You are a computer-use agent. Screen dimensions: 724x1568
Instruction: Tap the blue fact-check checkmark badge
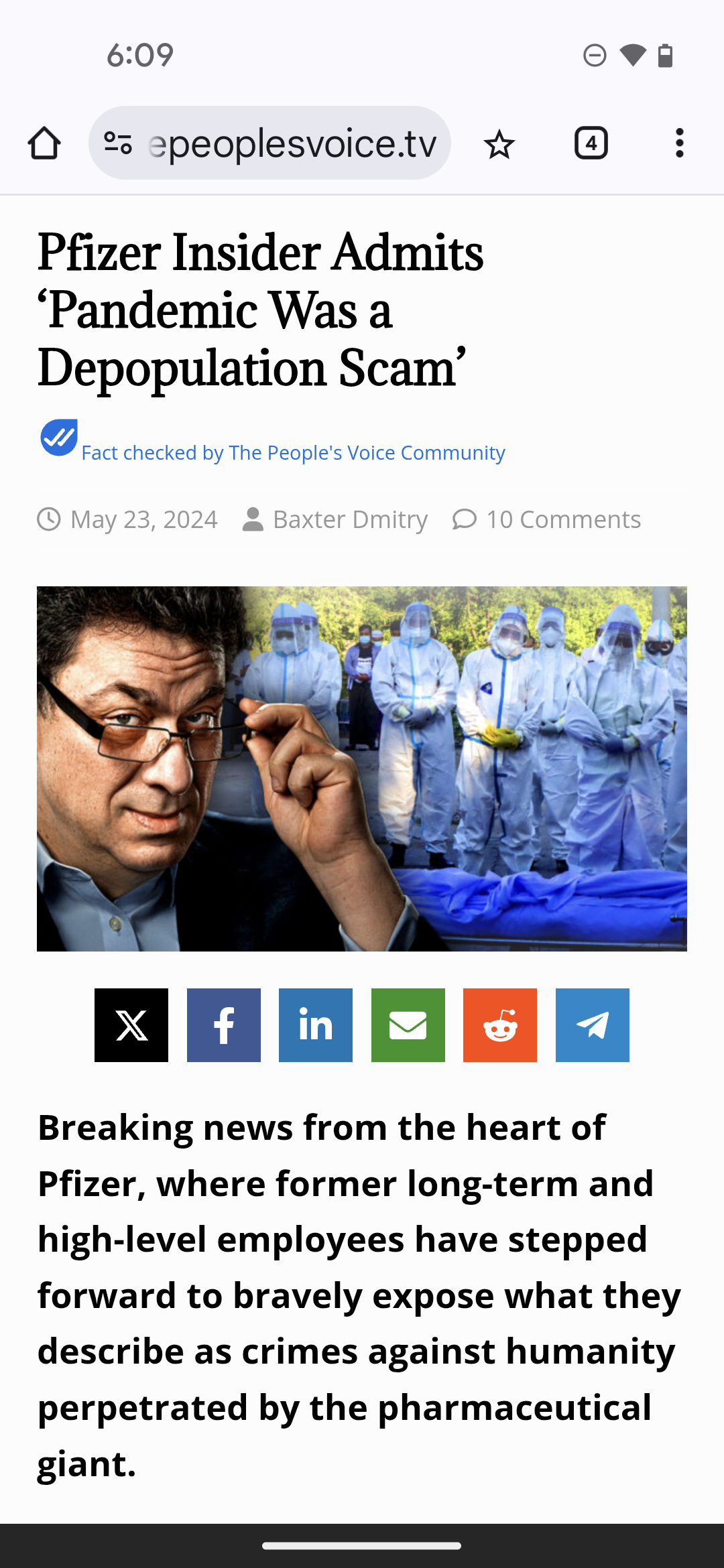point(59,438)
